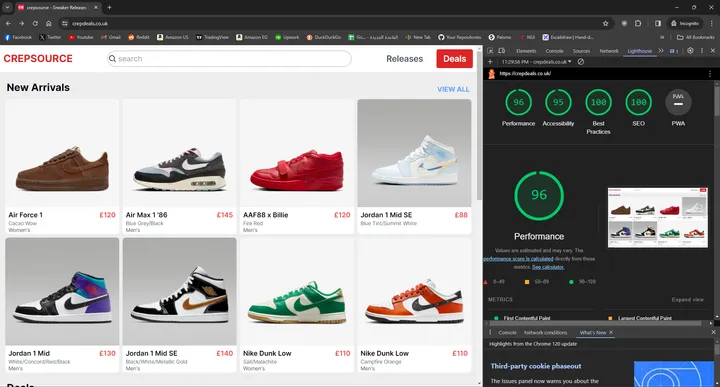Click the CREPSOURCE logo
720x387 pixels.
pyautogui.click(x=38, y=59)
